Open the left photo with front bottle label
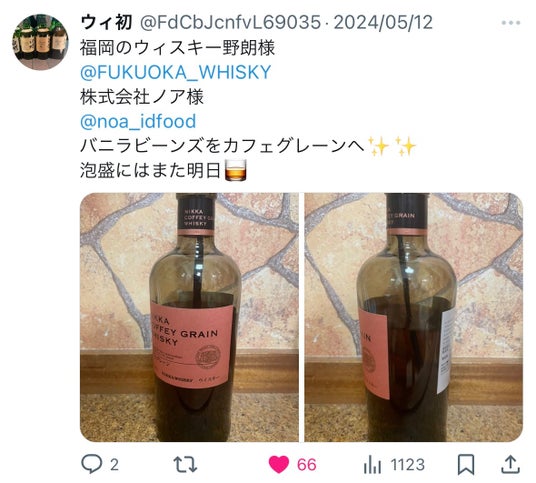 pos(189,317)
